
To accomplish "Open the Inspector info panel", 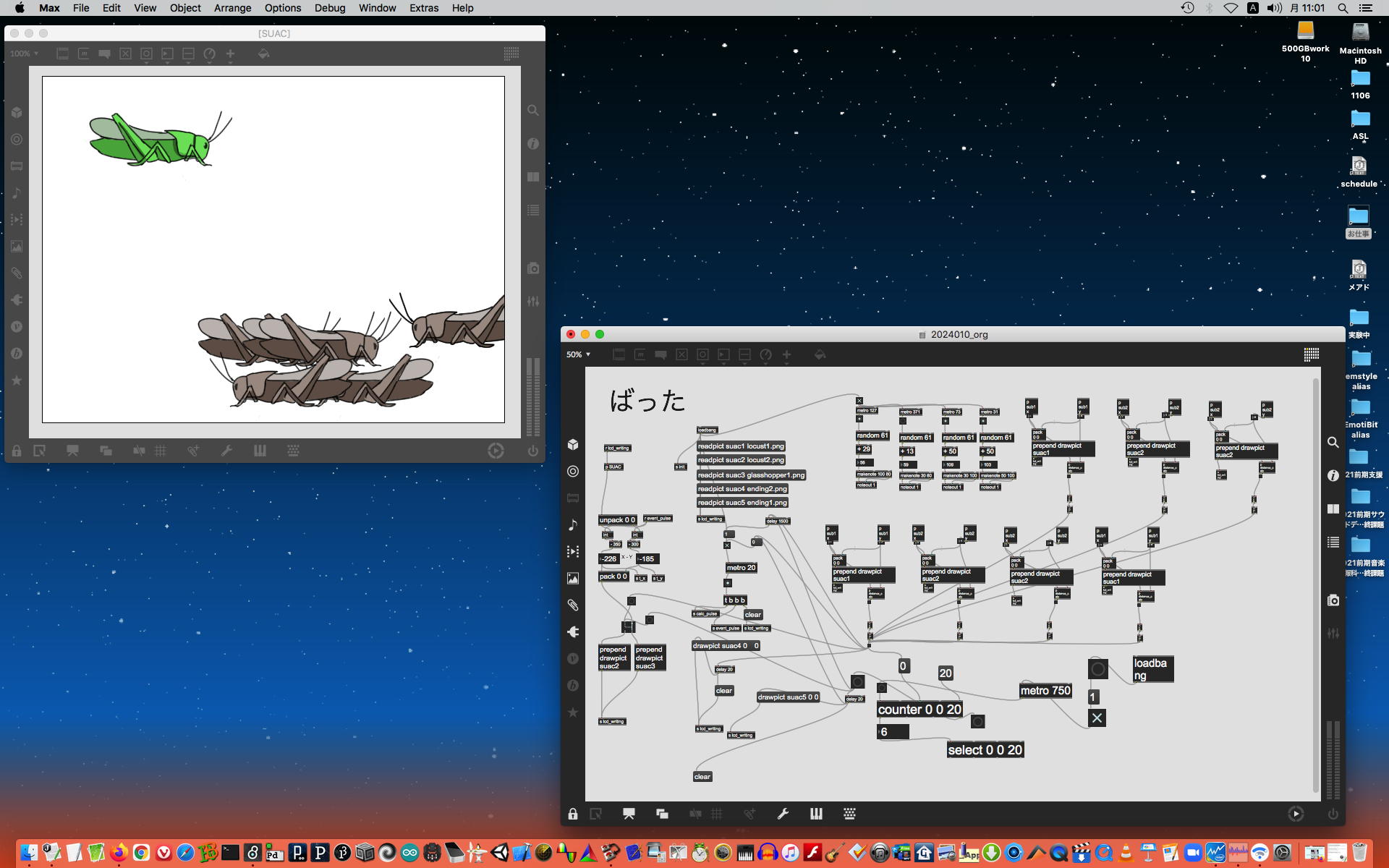I will coord(1333,475).
